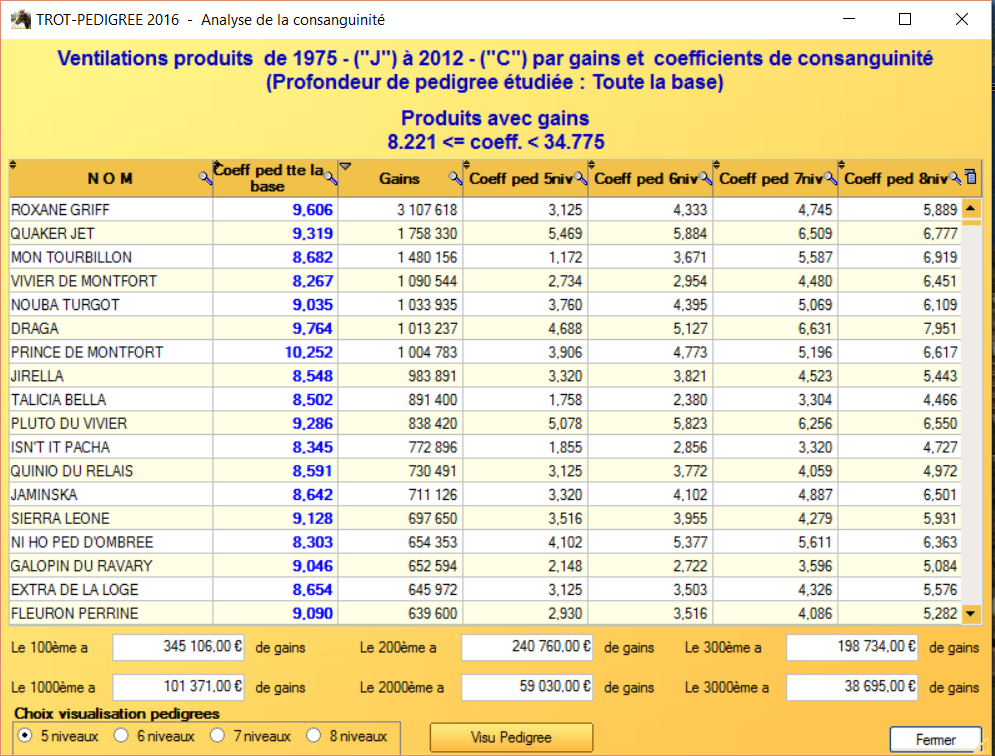The width and height of the screenshot is (995, 756).
Task: Open the table options icon beside Coeff ped 8niv
Action: tap(971, 177)
